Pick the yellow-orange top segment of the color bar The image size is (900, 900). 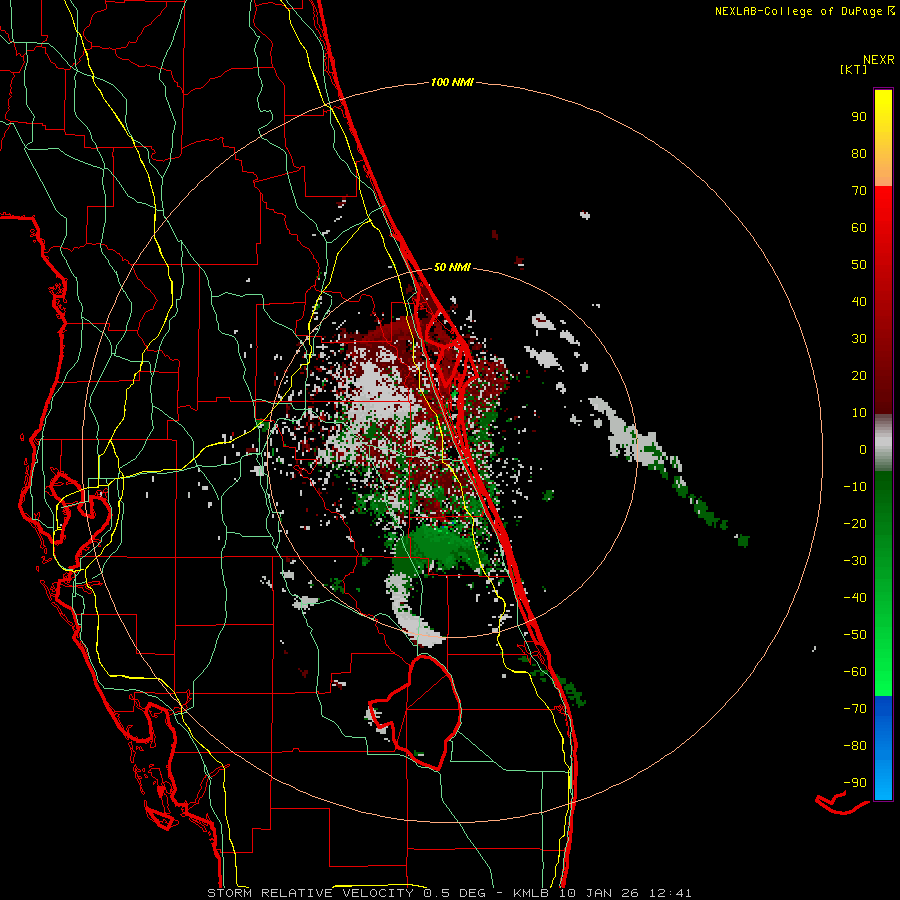pyautogui.click(x=883, y=138)
